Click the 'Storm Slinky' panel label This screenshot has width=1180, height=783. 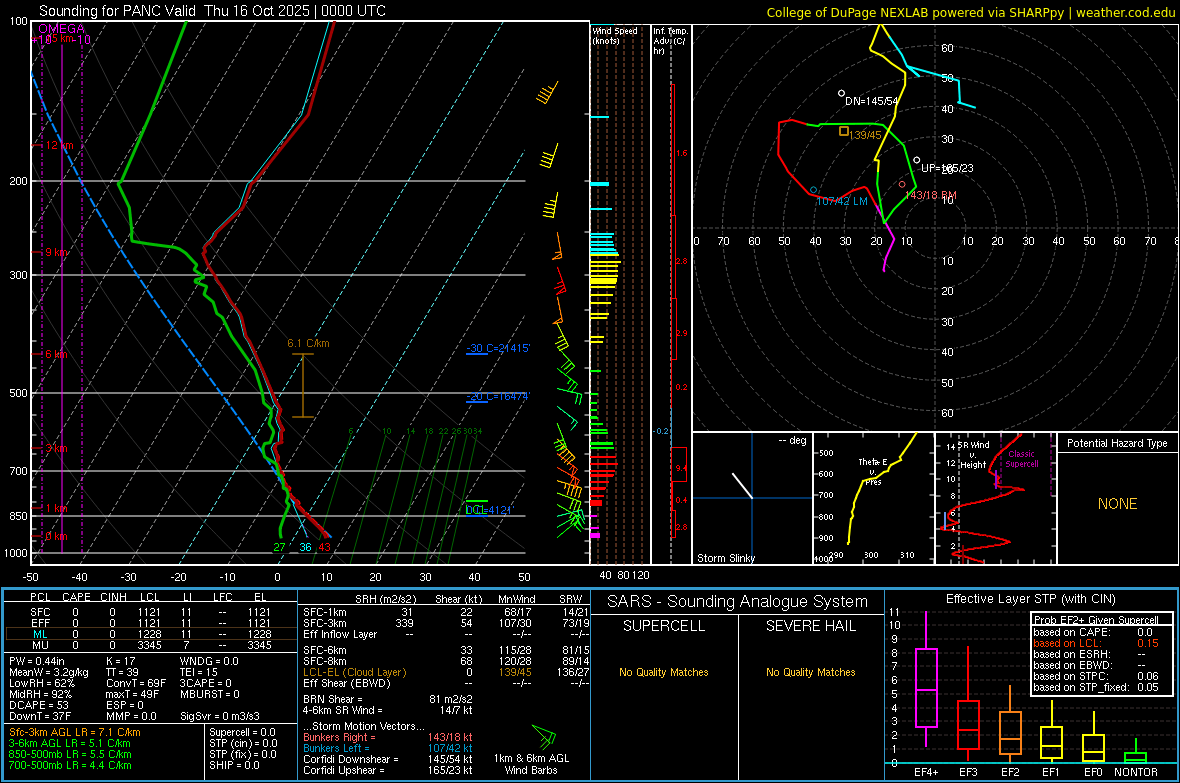coord(725,558)
